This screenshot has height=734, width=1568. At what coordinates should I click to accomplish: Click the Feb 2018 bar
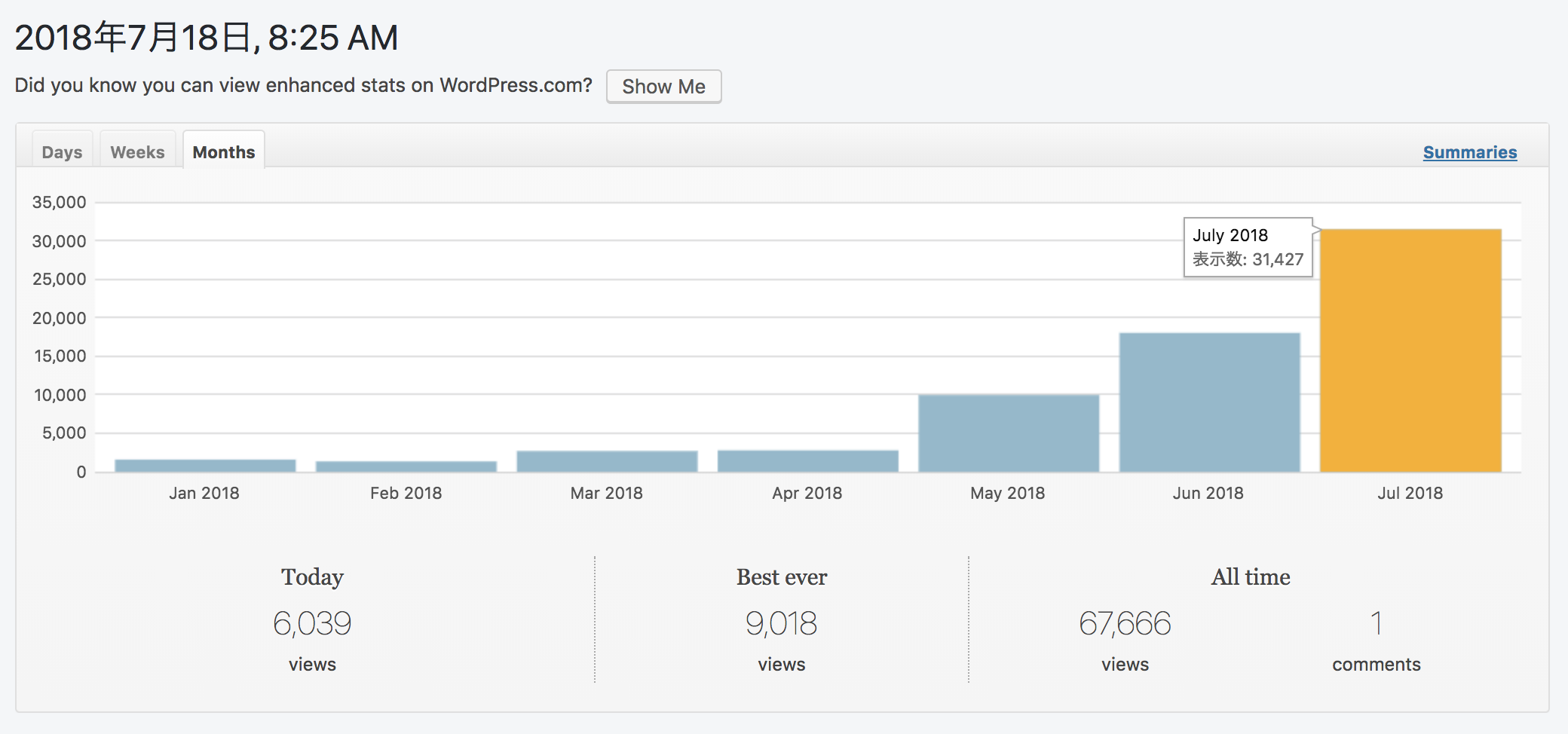click(x=406, y=466)
